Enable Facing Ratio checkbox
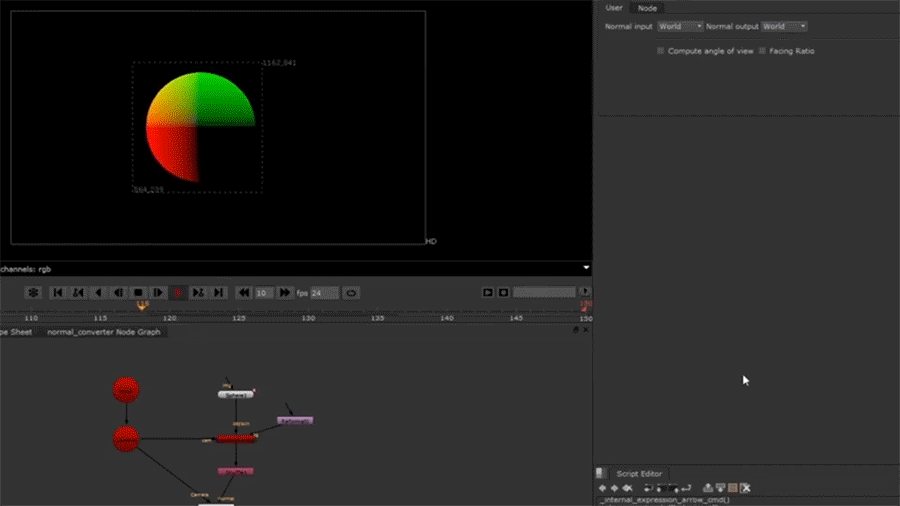 pyautogui.click(x=762, y=51)
